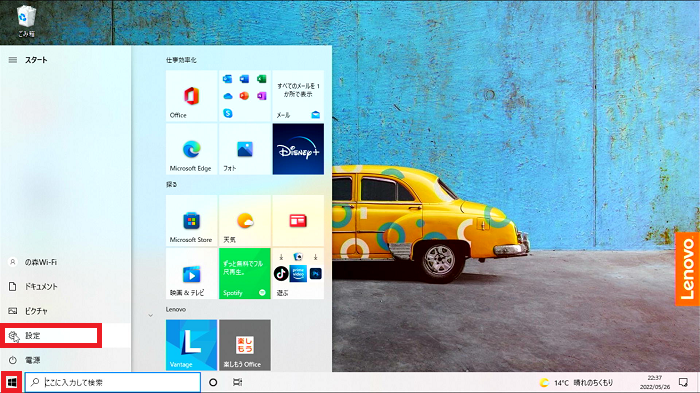The image size is (700, 393).
Task: Open the 遊ぶ folder tile
Action: (x=298, y=274)
